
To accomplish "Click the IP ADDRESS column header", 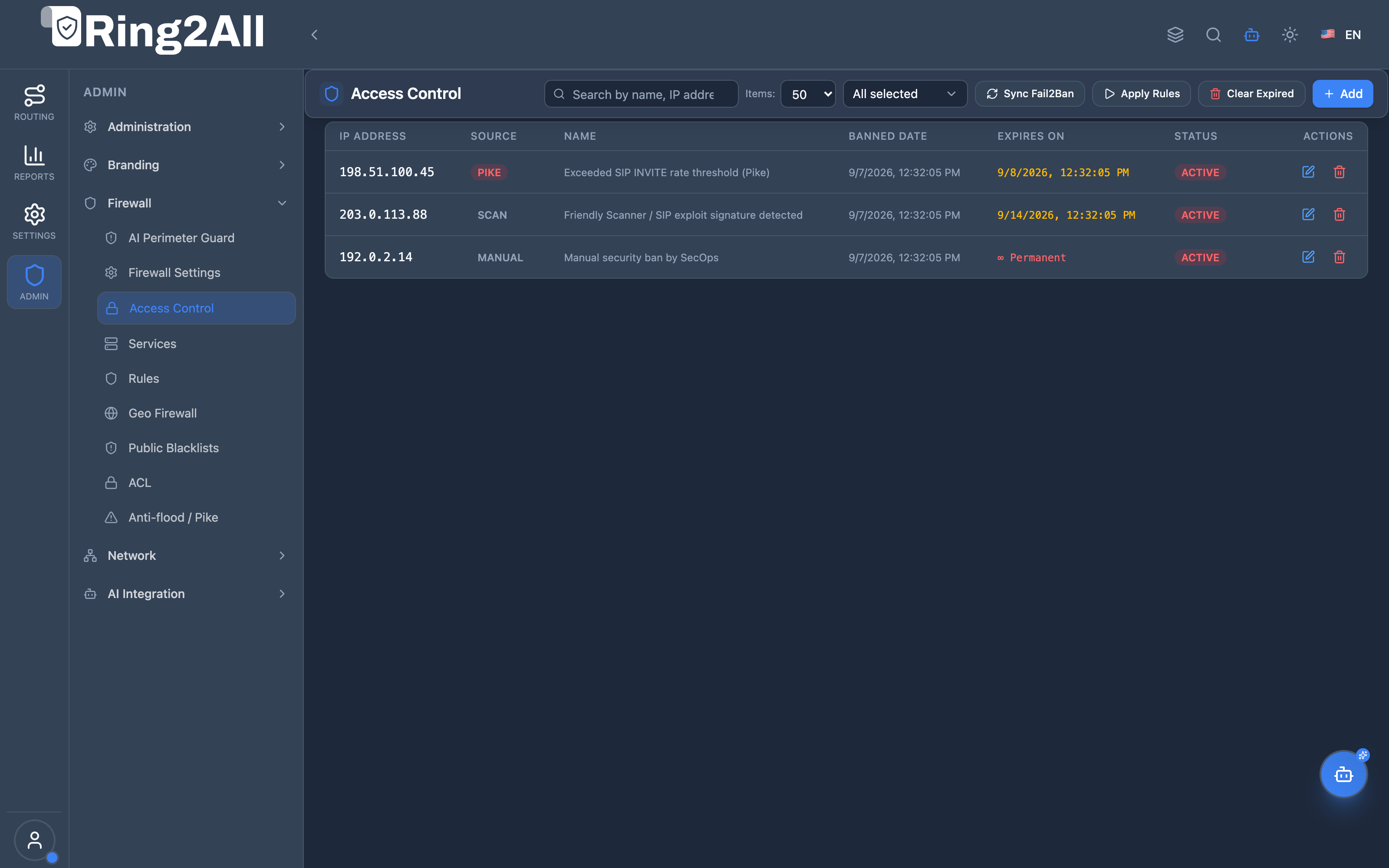I will (x=372, y=136).
